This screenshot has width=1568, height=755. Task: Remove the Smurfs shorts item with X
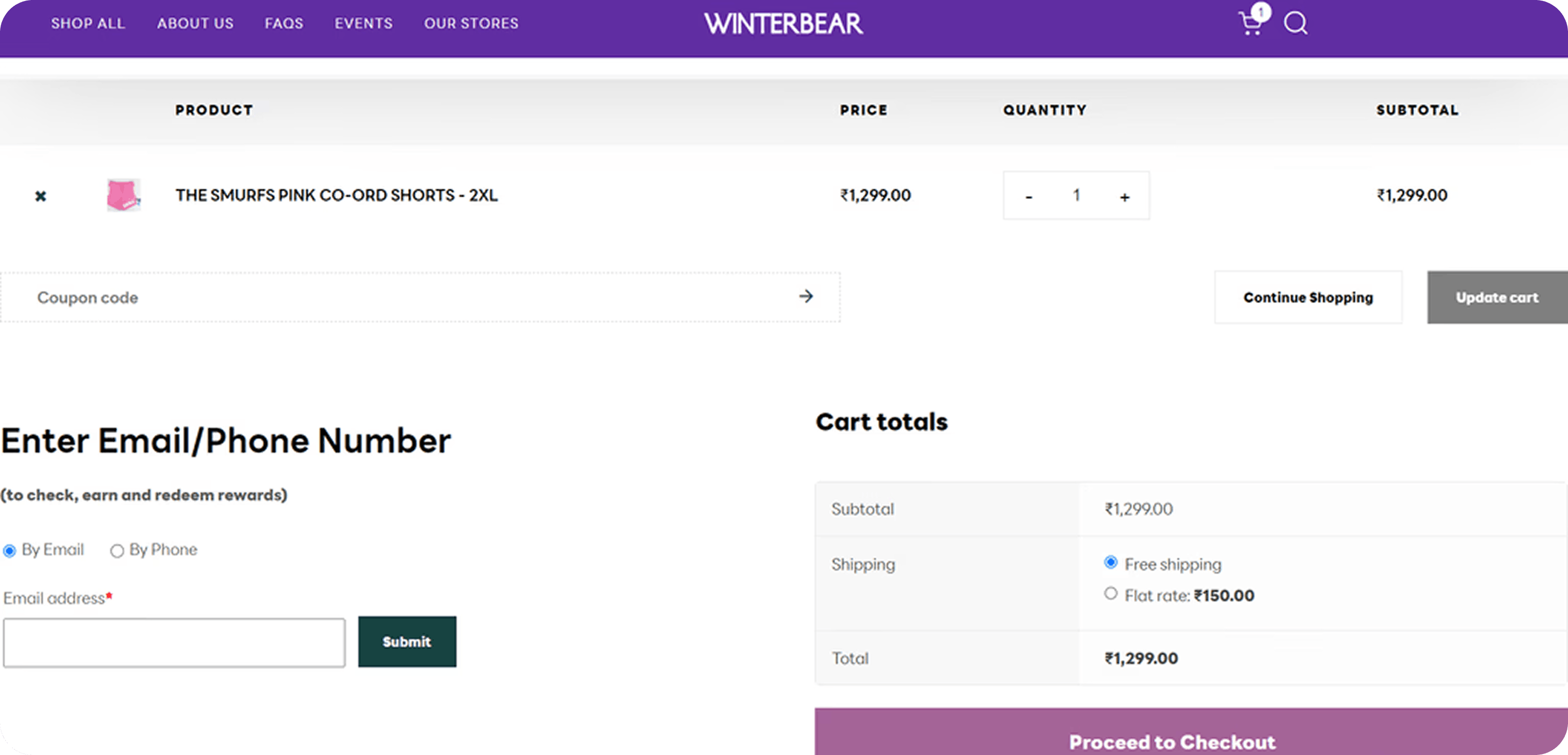(x=40, y=196)
